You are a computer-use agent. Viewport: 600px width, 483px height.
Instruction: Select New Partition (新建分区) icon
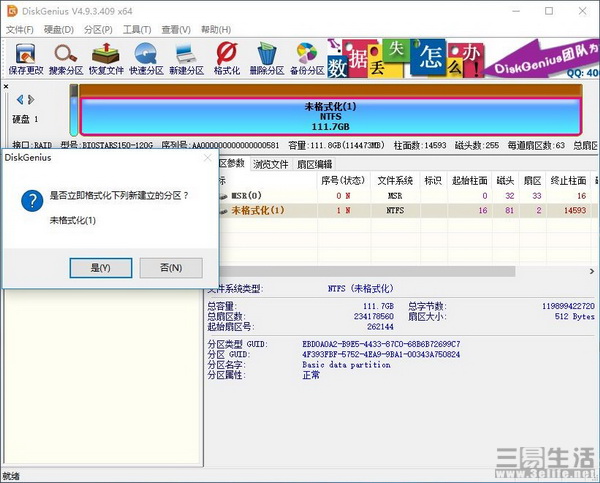tap(186, 59)
